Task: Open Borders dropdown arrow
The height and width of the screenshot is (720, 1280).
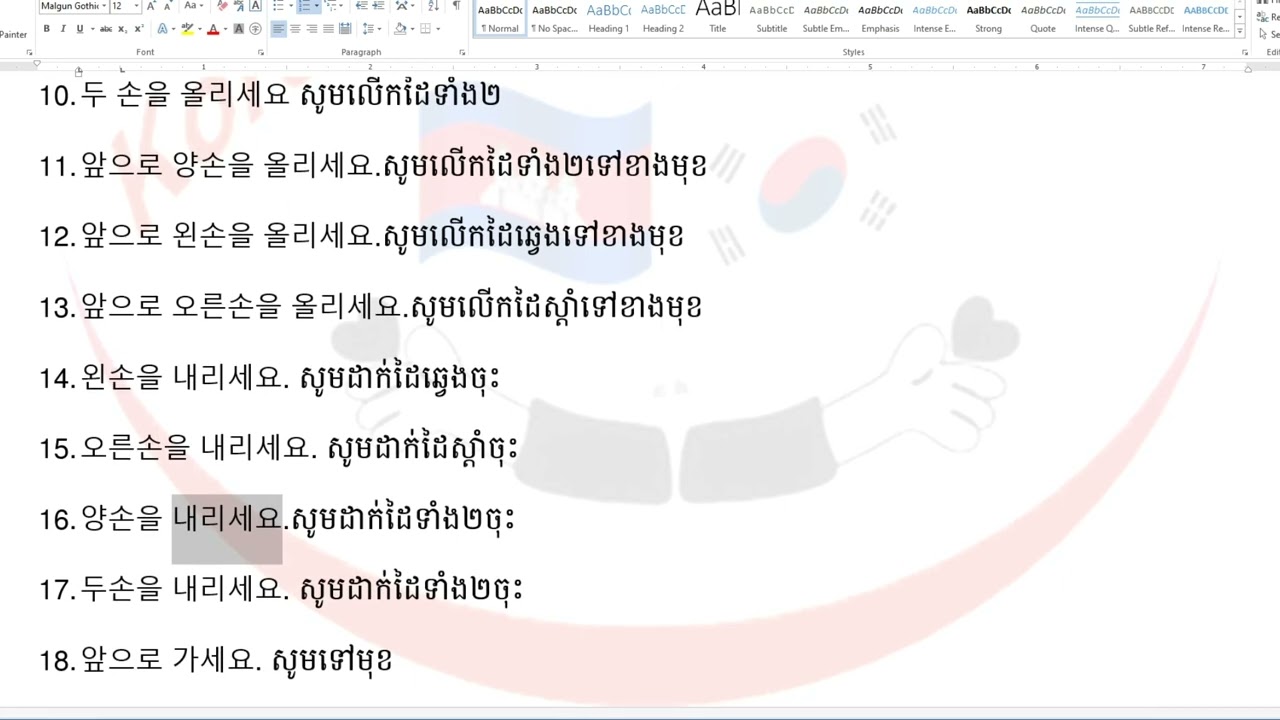Action: pyautogui.click(x=438, y=29)
